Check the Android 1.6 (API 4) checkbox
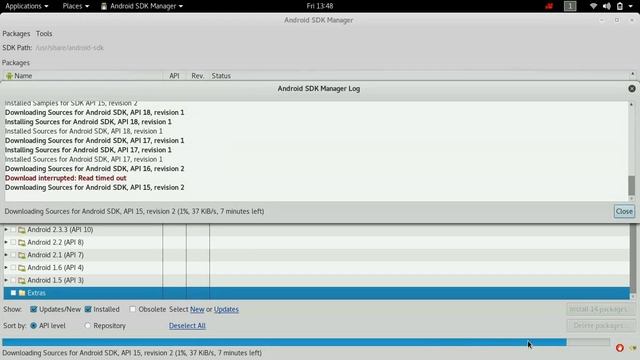The image size is (640, 360). coord(13,268)
